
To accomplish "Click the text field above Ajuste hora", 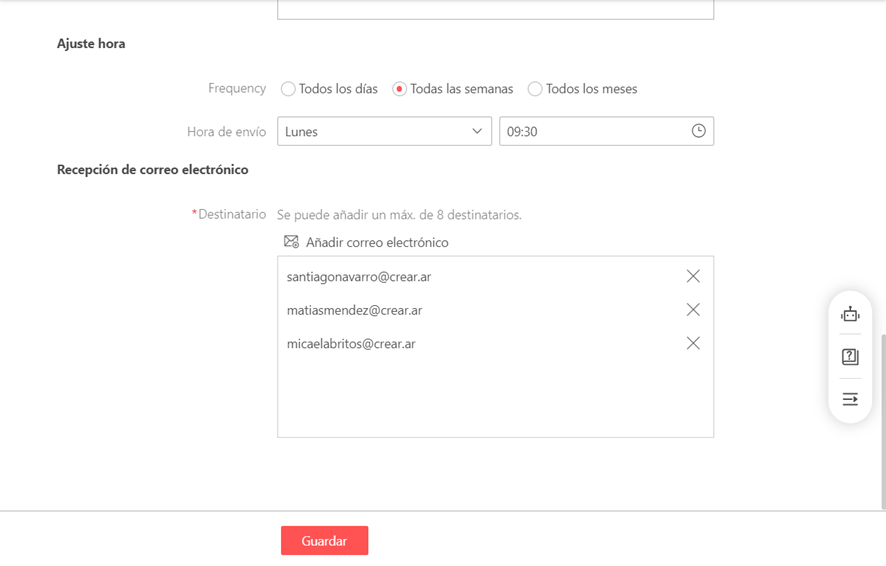I will 495,9.
